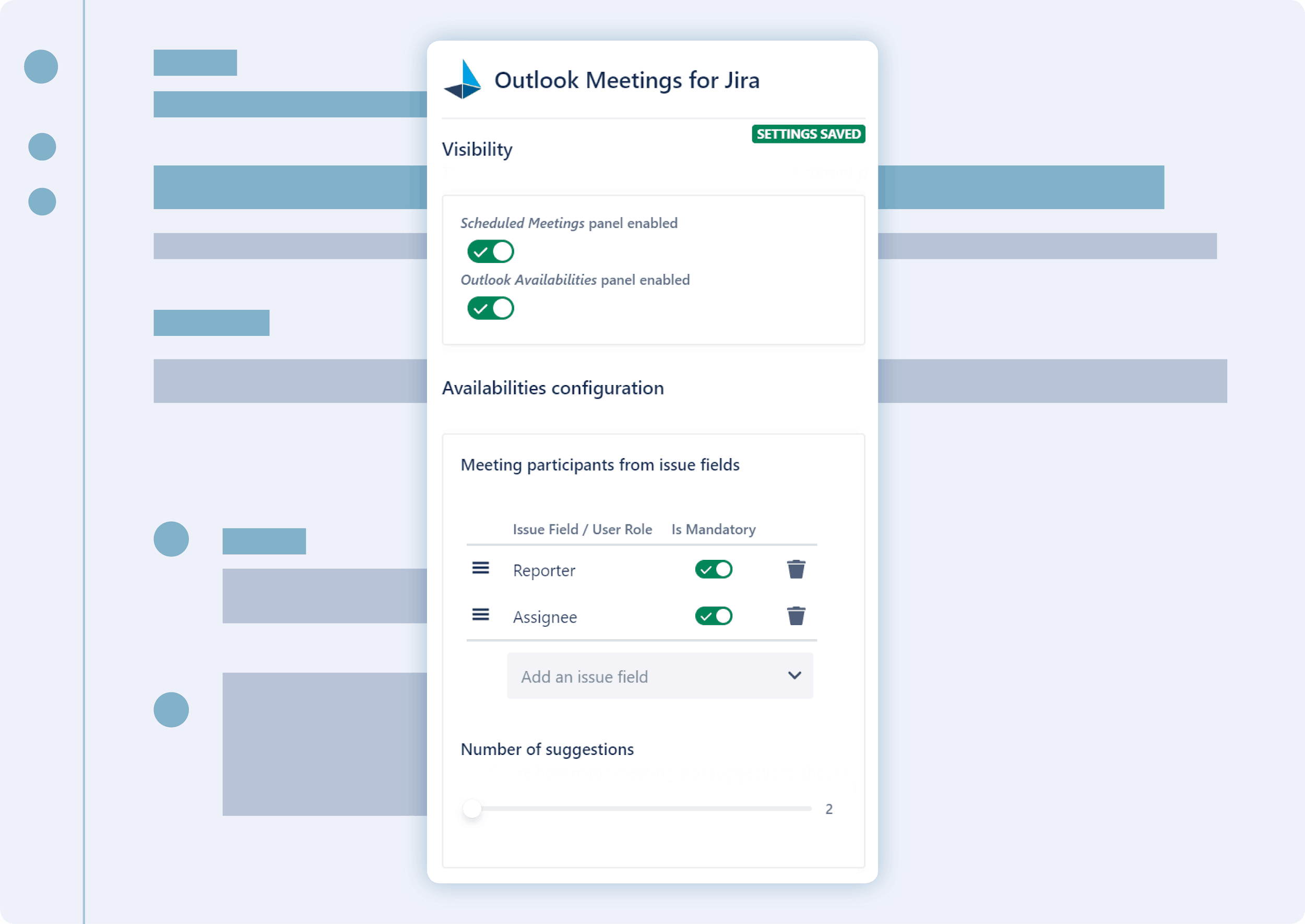Grab the Reporter row drag handle
1305x924 pixels.
coord(480,568)
